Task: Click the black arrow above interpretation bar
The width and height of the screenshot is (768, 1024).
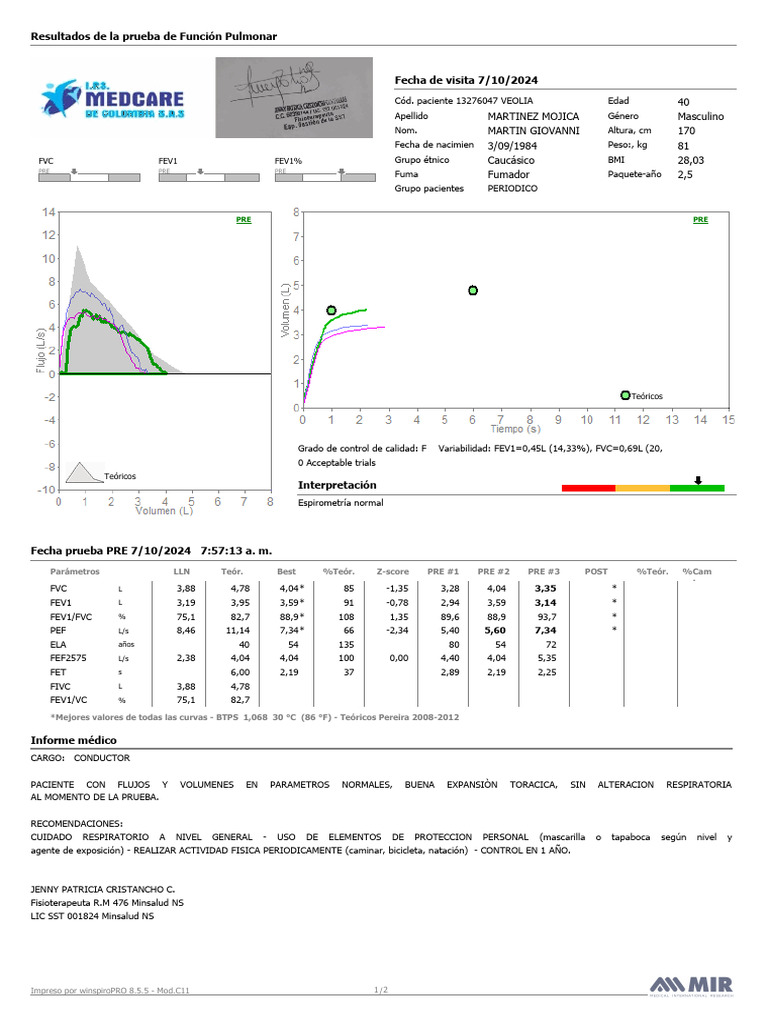Action: tap(698, 481)
